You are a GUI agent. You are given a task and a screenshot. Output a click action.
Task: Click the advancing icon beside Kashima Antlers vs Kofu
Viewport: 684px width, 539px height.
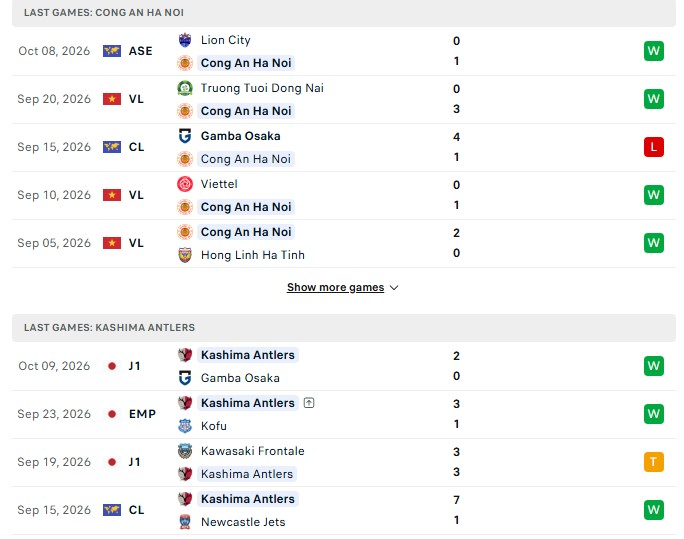pos(309,403)
